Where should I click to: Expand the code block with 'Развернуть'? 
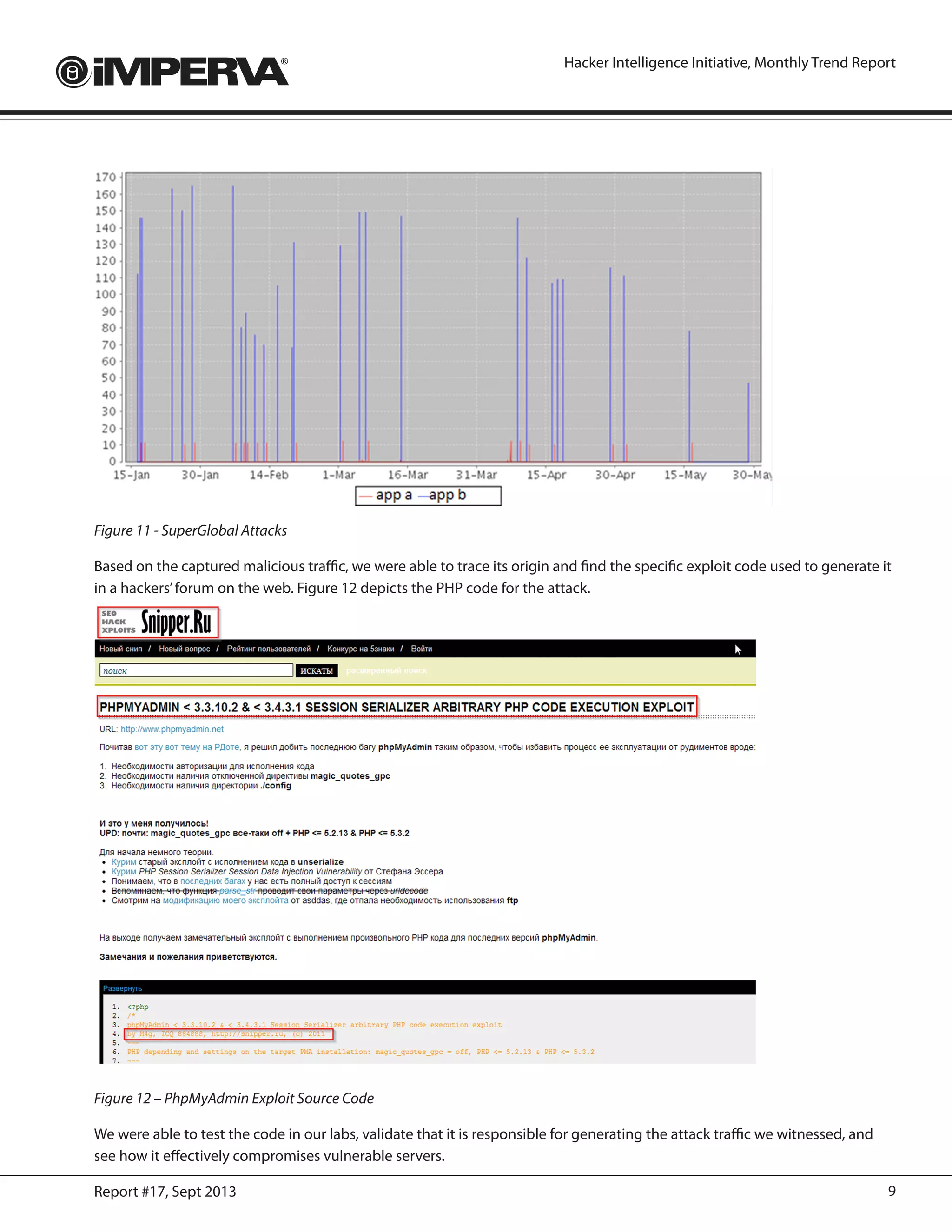click(x=122, y=988)
